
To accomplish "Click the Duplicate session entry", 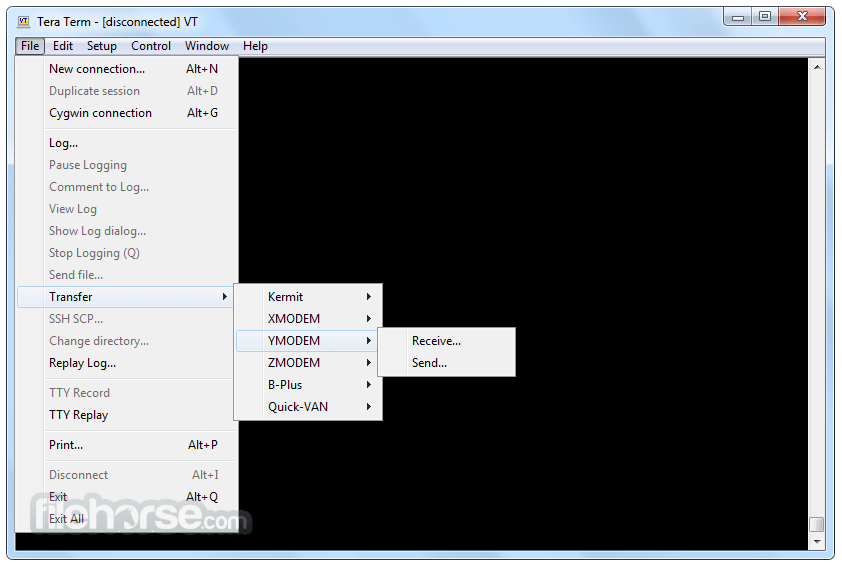I will coord(127,91).
